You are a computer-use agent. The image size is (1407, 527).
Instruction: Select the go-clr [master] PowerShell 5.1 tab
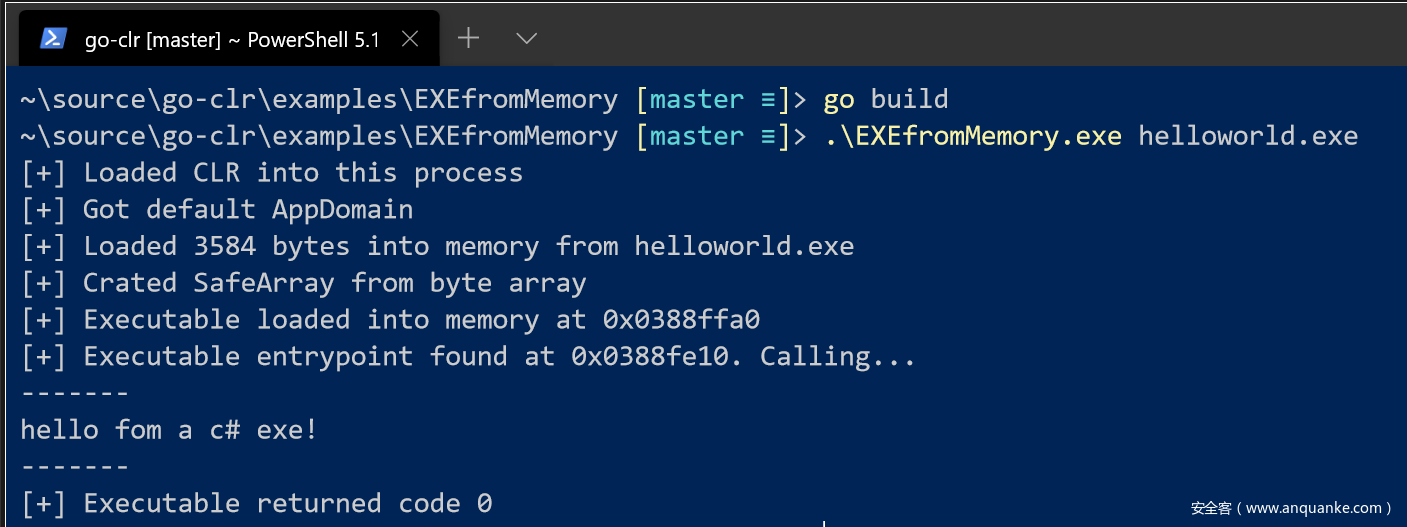click(232, 40)
